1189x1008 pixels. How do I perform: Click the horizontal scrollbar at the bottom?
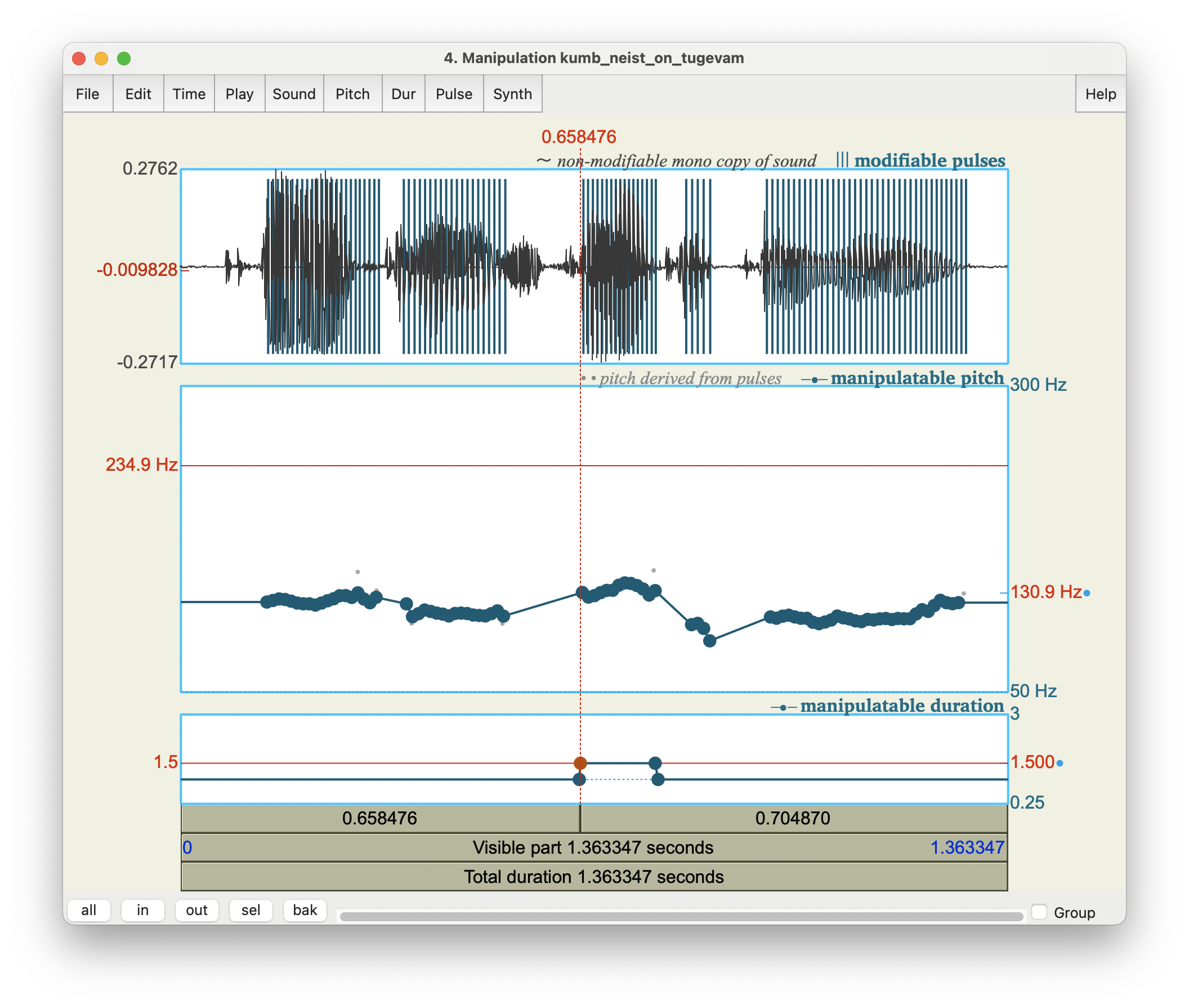tap(681, 916)
